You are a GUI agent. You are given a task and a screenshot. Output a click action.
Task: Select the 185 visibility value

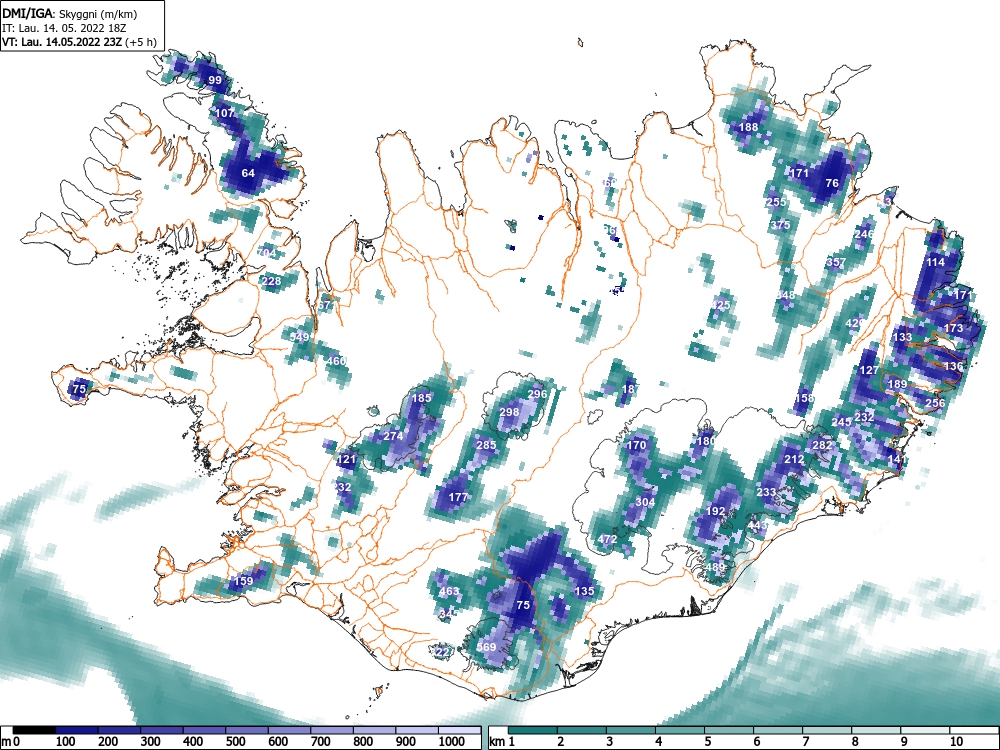pyautogui.click(x=422, y=398)
